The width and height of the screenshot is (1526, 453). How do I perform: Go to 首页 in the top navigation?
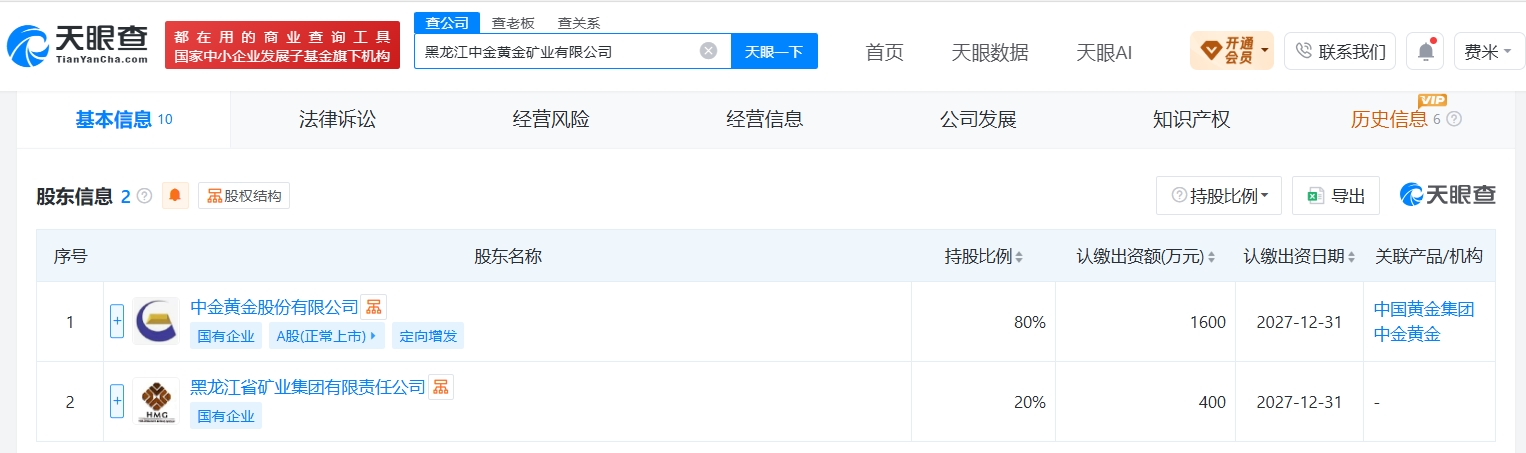[x=885, y=53]
